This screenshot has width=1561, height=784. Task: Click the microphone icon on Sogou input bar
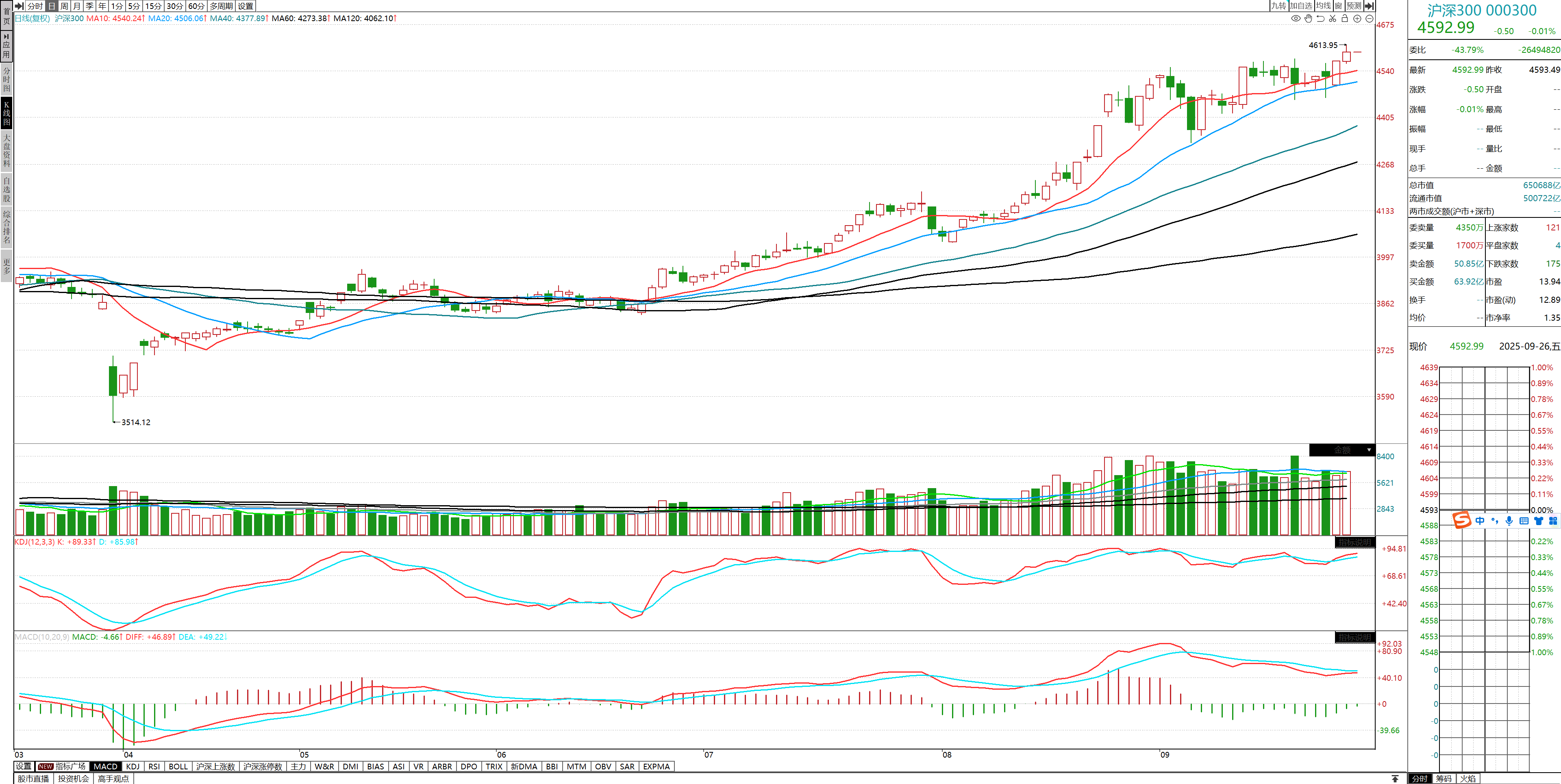1509,521
